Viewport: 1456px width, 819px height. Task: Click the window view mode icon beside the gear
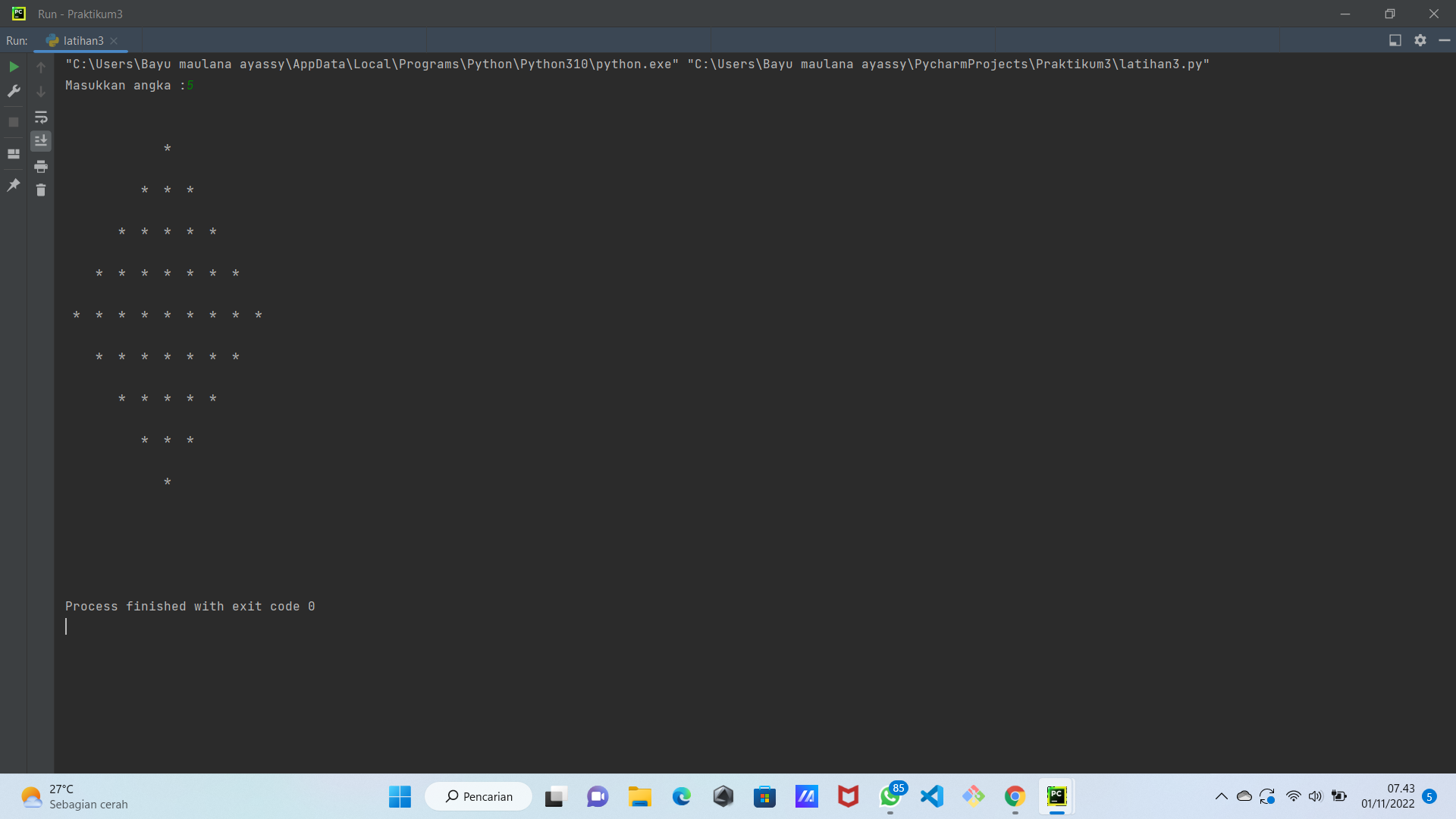click(x=1395, y=40)
